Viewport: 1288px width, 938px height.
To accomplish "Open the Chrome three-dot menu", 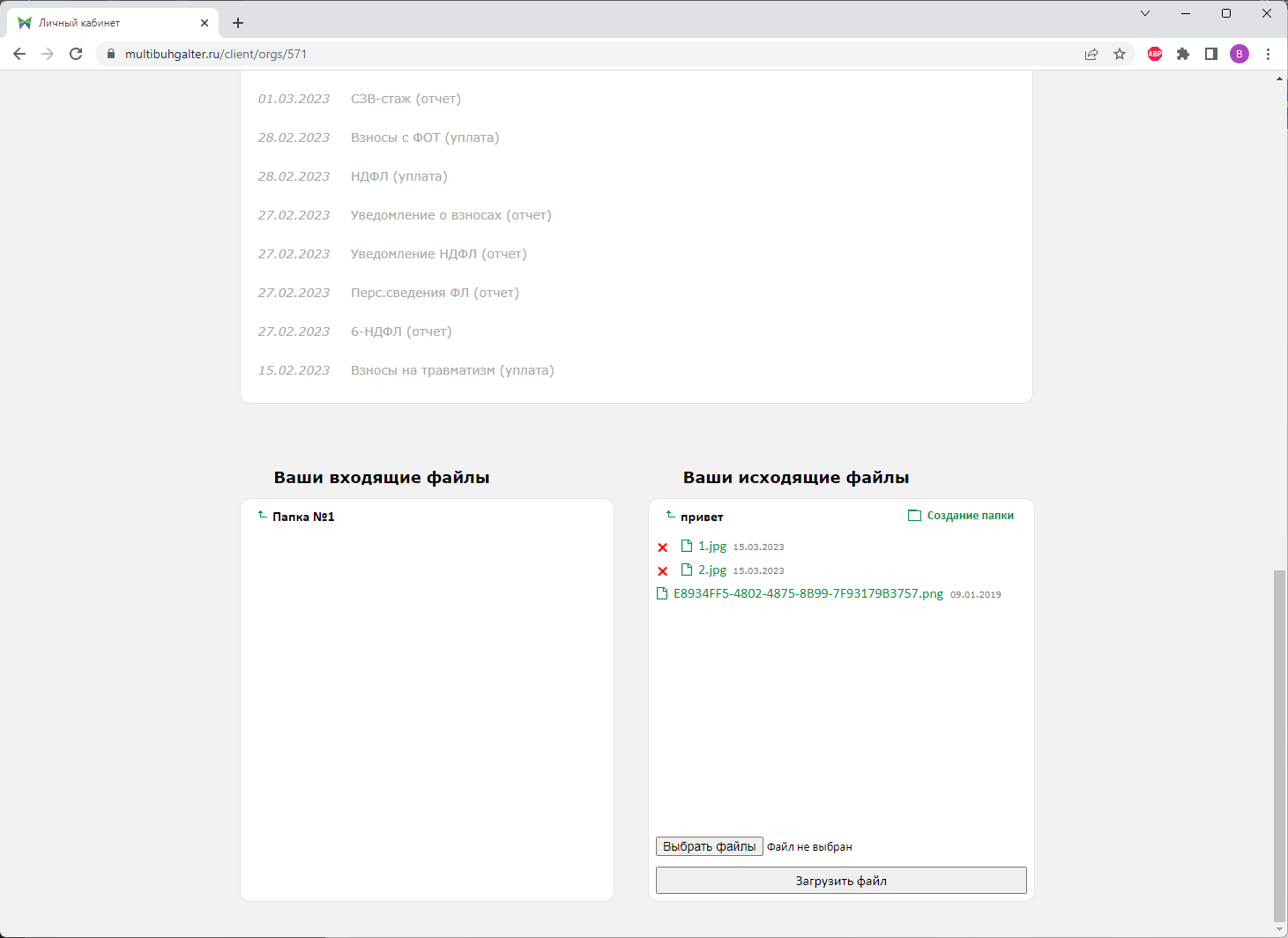I will pyautogui.click(x=1268, y=54).
